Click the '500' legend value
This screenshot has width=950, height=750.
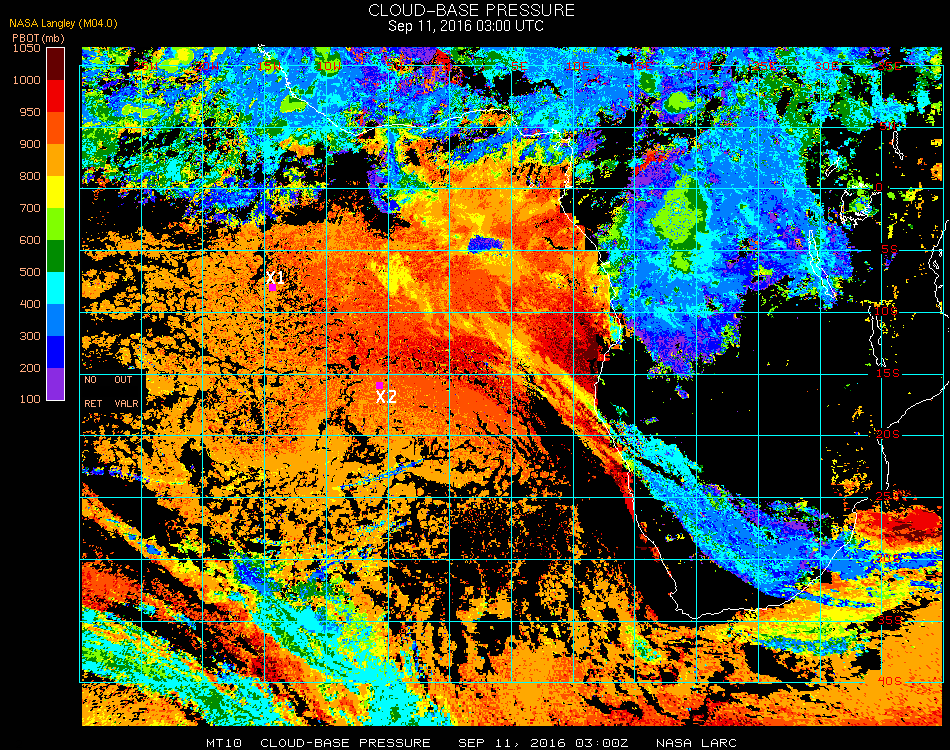(30, 272)
